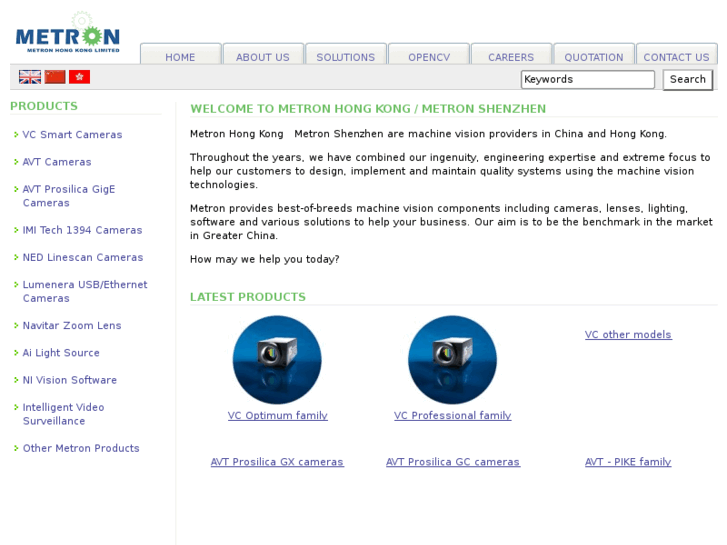This screenshot has height=545, width=727.
Task: Select the OPENCV tab
Action: tap(429, 54)
